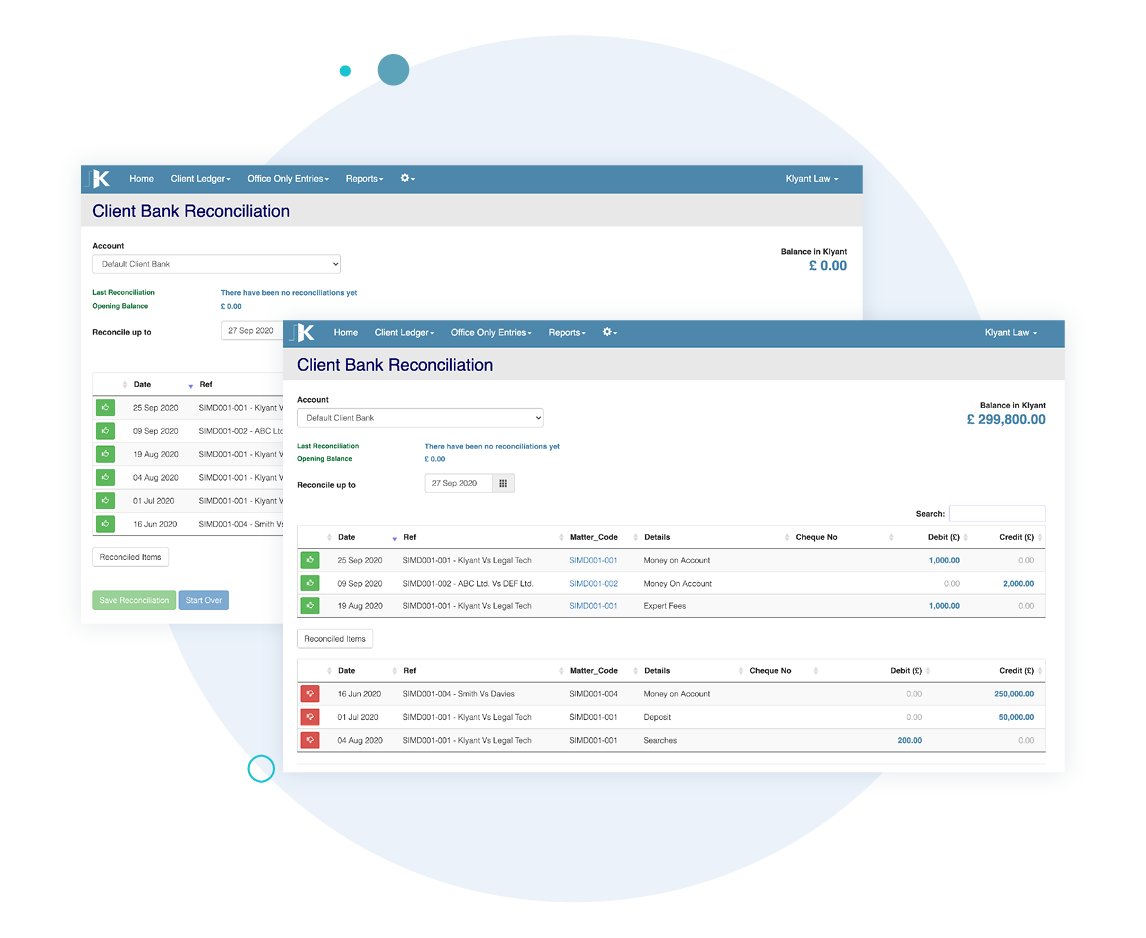Click green reconcile icon for 09 Sep 2020 in the back window
Image resolution: width=1146 pixels, height=938 pixels.
(x=105, y=431)
